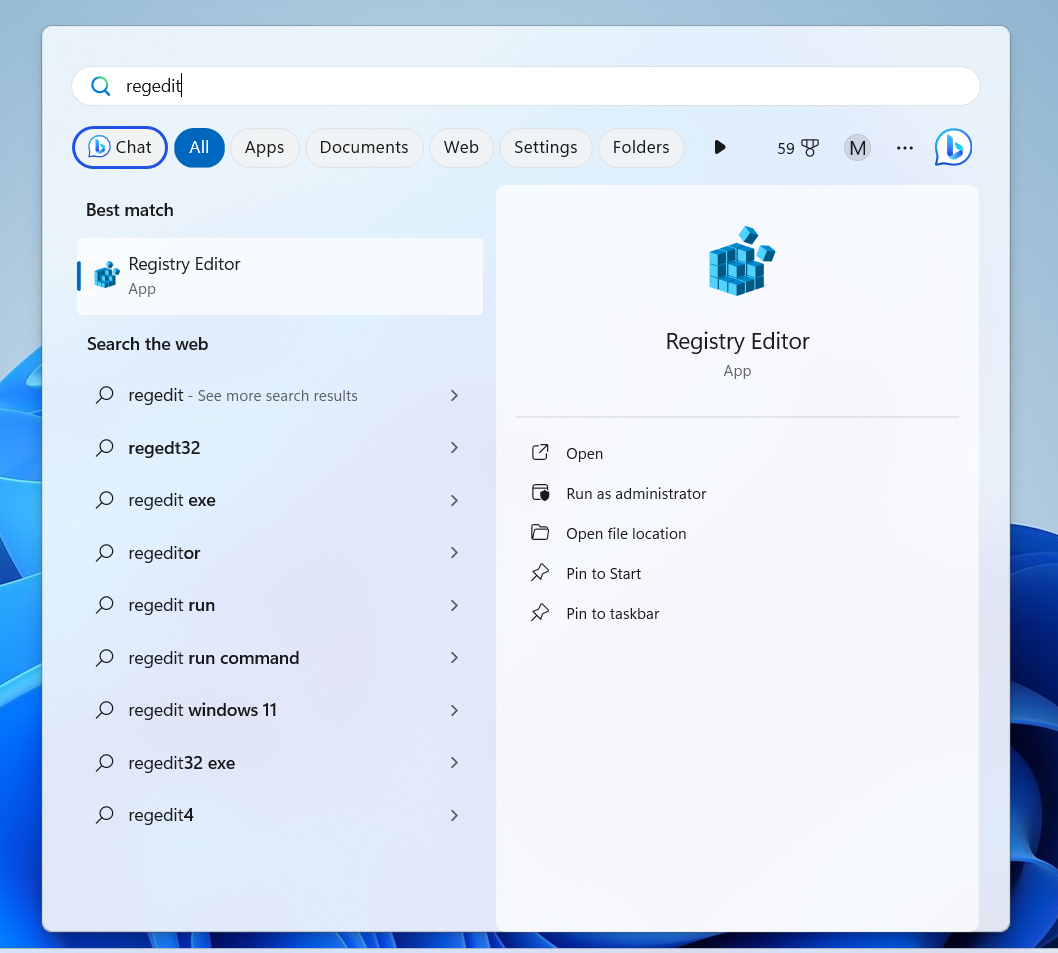Screen dimensions: 1058x953
Task: Open the Registry Editor best match result
Action: (280, 276)
